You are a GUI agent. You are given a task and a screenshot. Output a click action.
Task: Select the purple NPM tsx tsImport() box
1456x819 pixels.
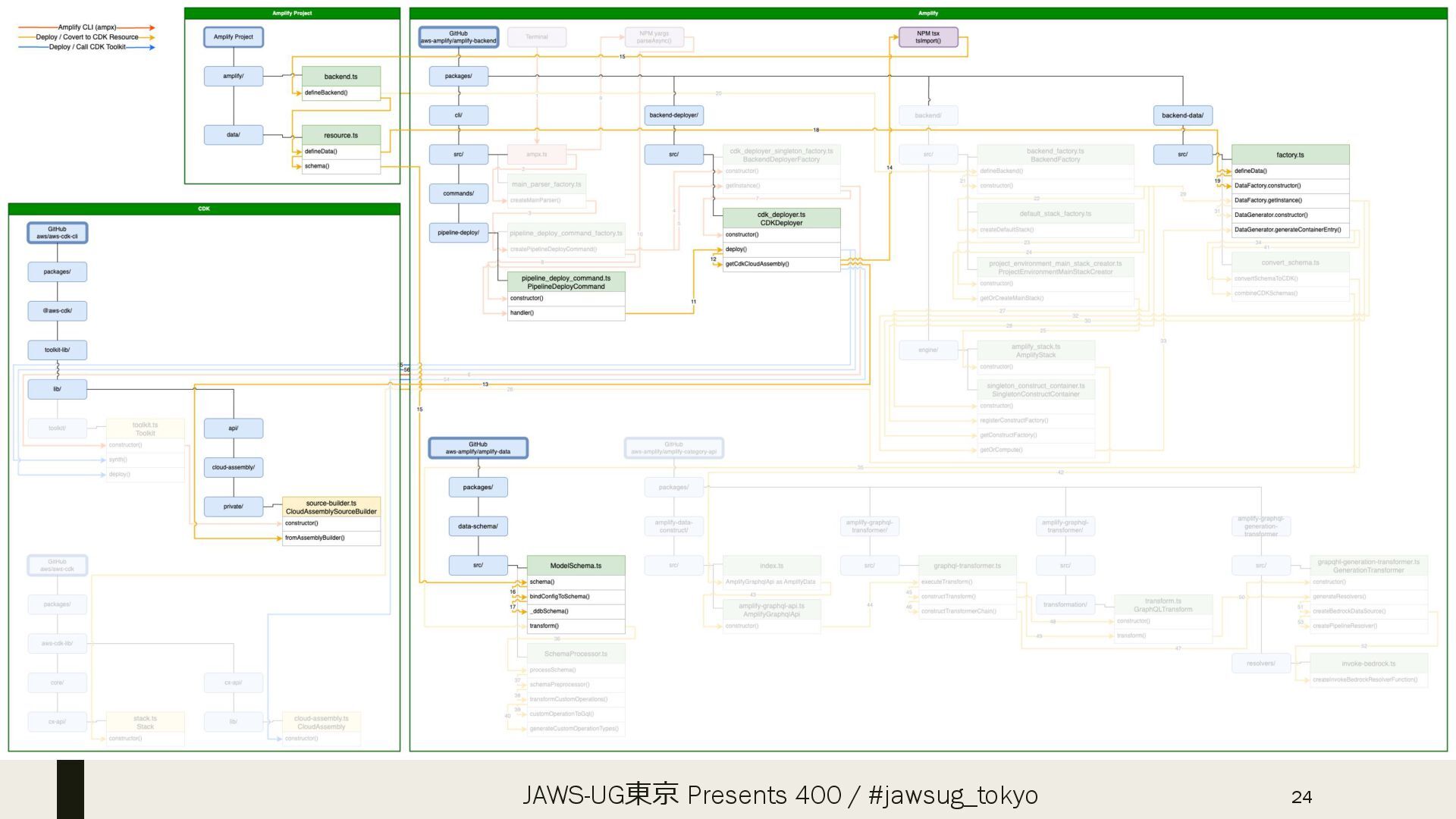[x=927, y=37]
